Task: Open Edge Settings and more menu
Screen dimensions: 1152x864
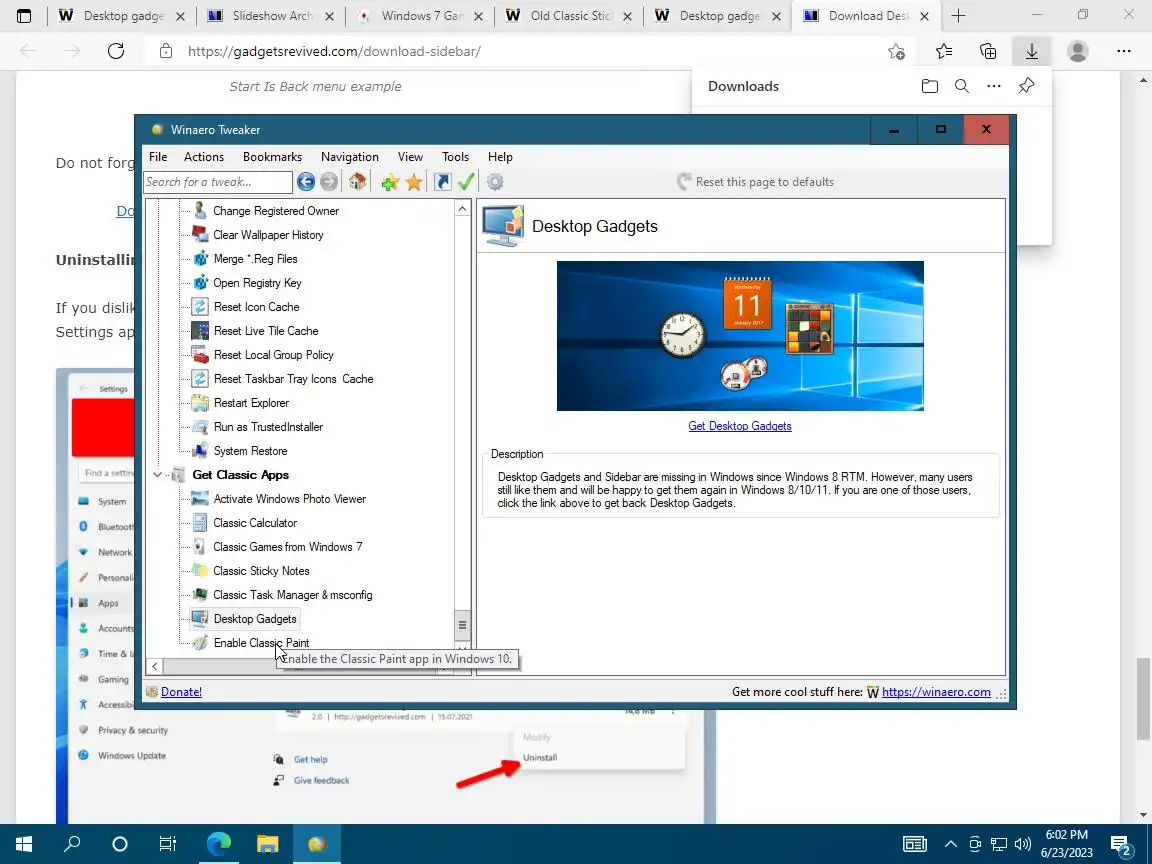Action: [x=1123, y=51]
